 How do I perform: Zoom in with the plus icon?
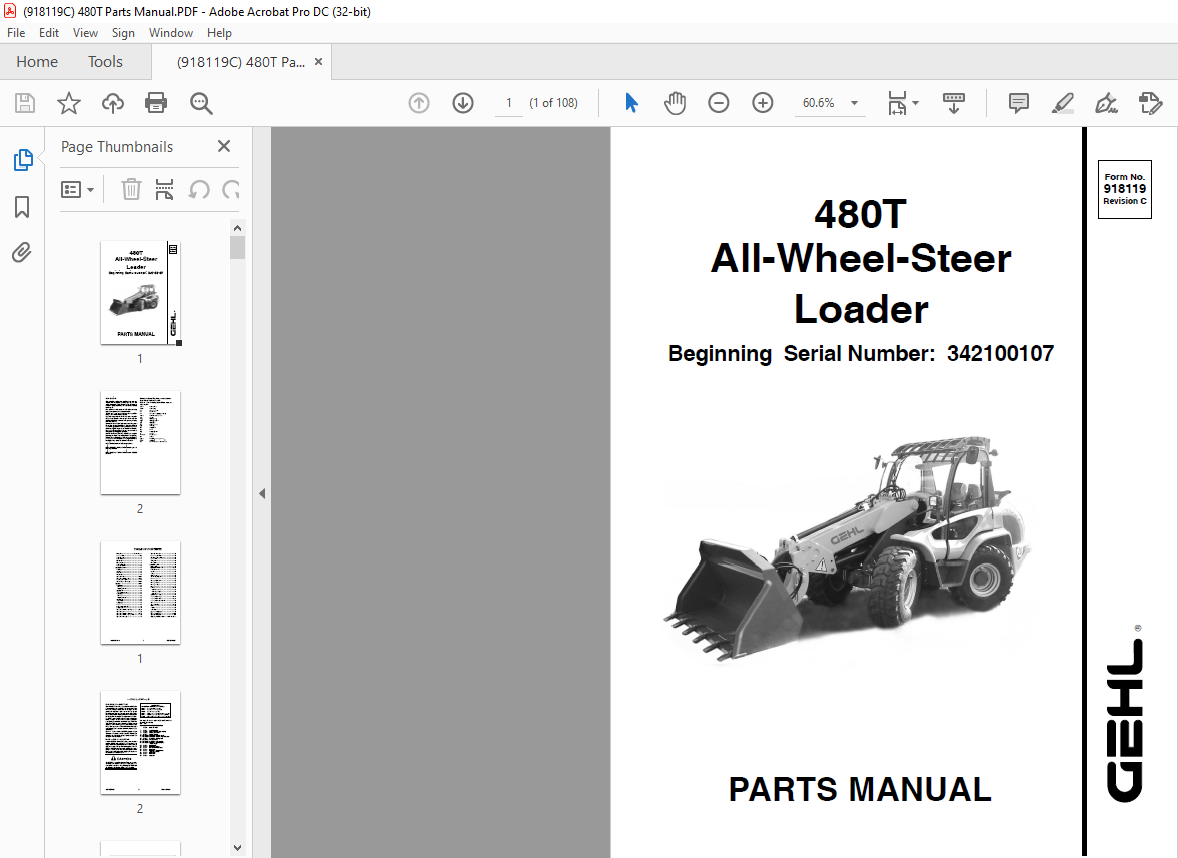tap(763, 103)
